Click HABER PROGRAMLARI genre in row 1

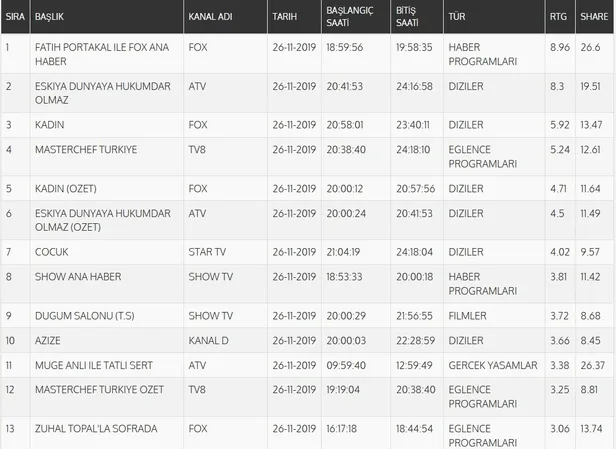pos(482,54)
